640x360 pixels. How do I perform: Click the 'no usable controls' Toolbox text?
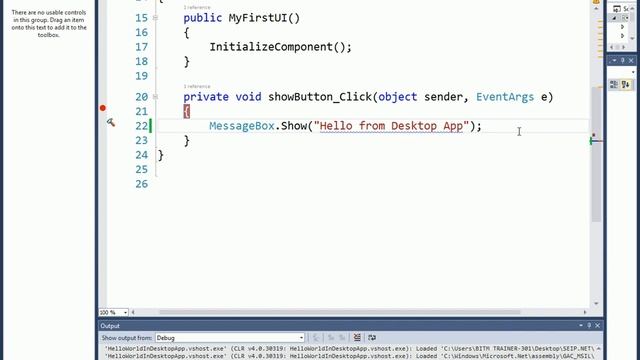click(49, 24)
